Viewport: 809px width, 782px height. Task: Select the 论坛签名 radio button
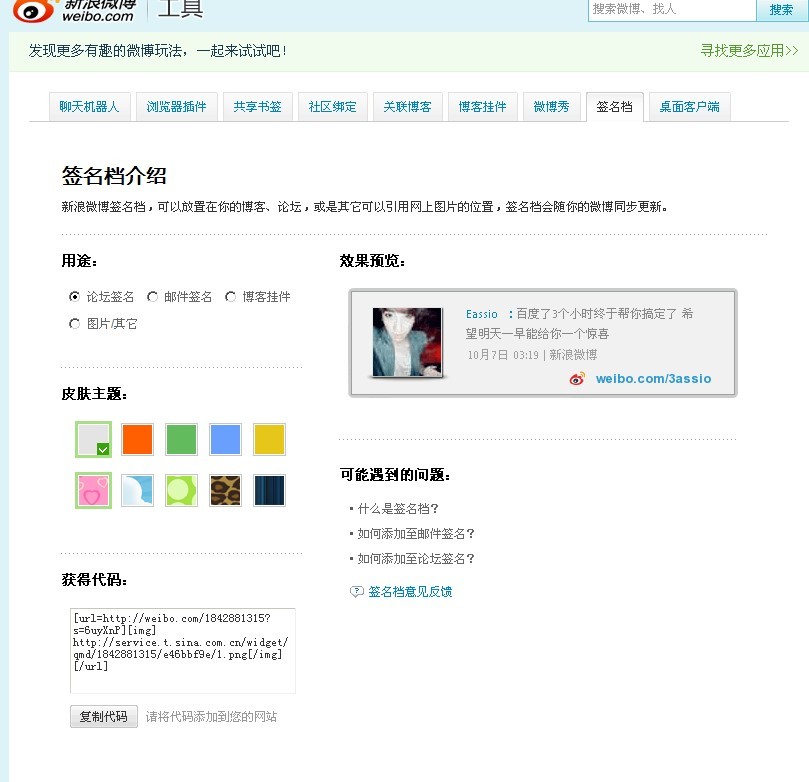click(74, 297)
